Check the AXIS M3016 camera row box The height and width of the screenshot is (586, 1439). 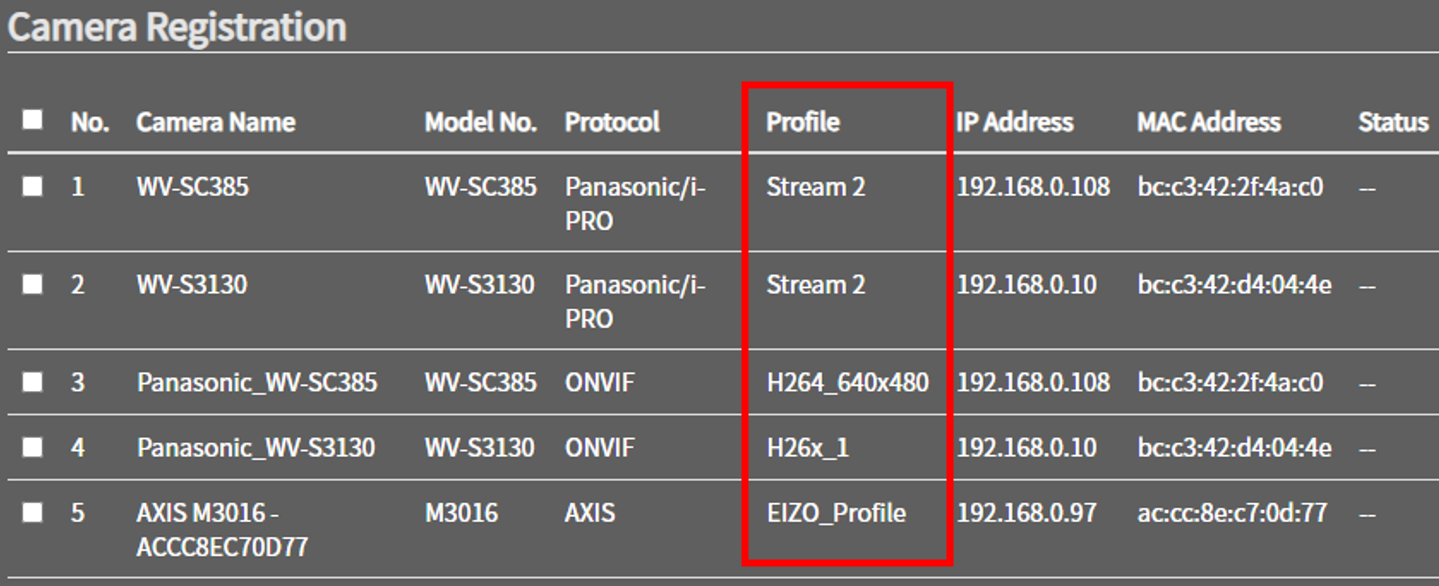coord(33,512)
